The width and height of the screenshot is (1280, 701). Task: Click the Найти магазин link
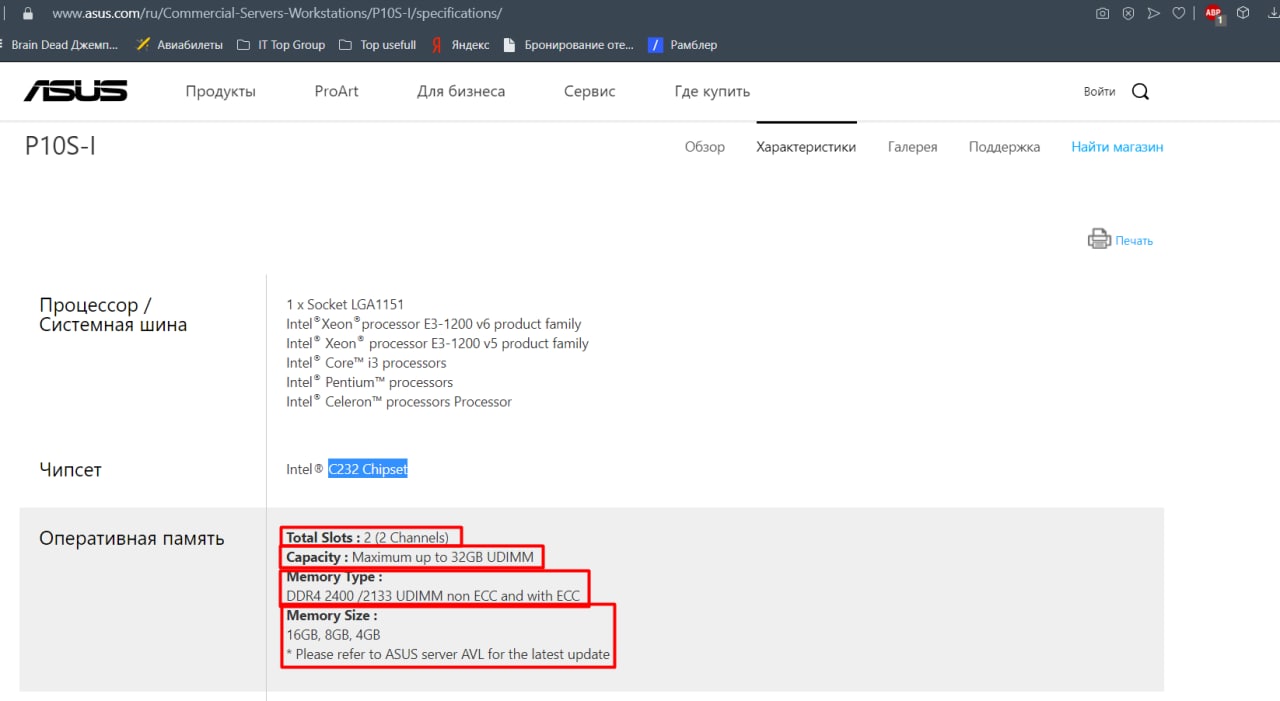pyautogui.click(x=1117, y=147)
